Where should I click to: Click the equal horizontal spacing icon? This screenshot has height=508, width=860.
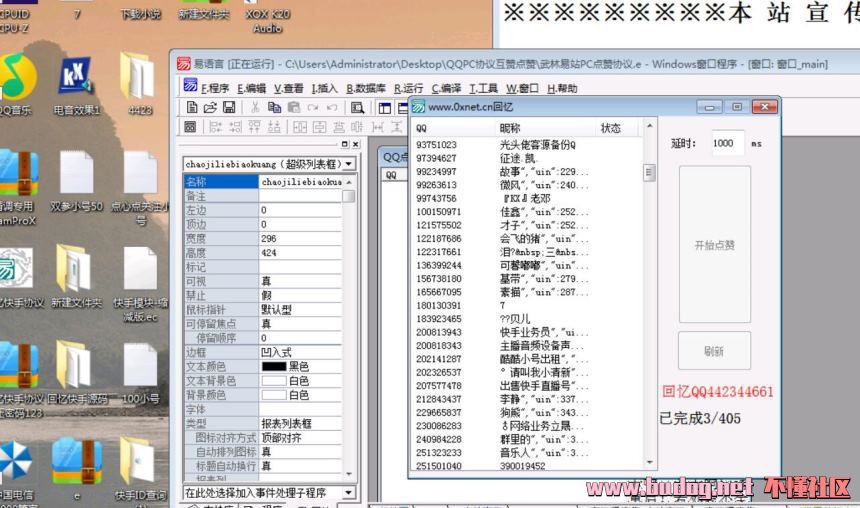[x=377, y=127]
